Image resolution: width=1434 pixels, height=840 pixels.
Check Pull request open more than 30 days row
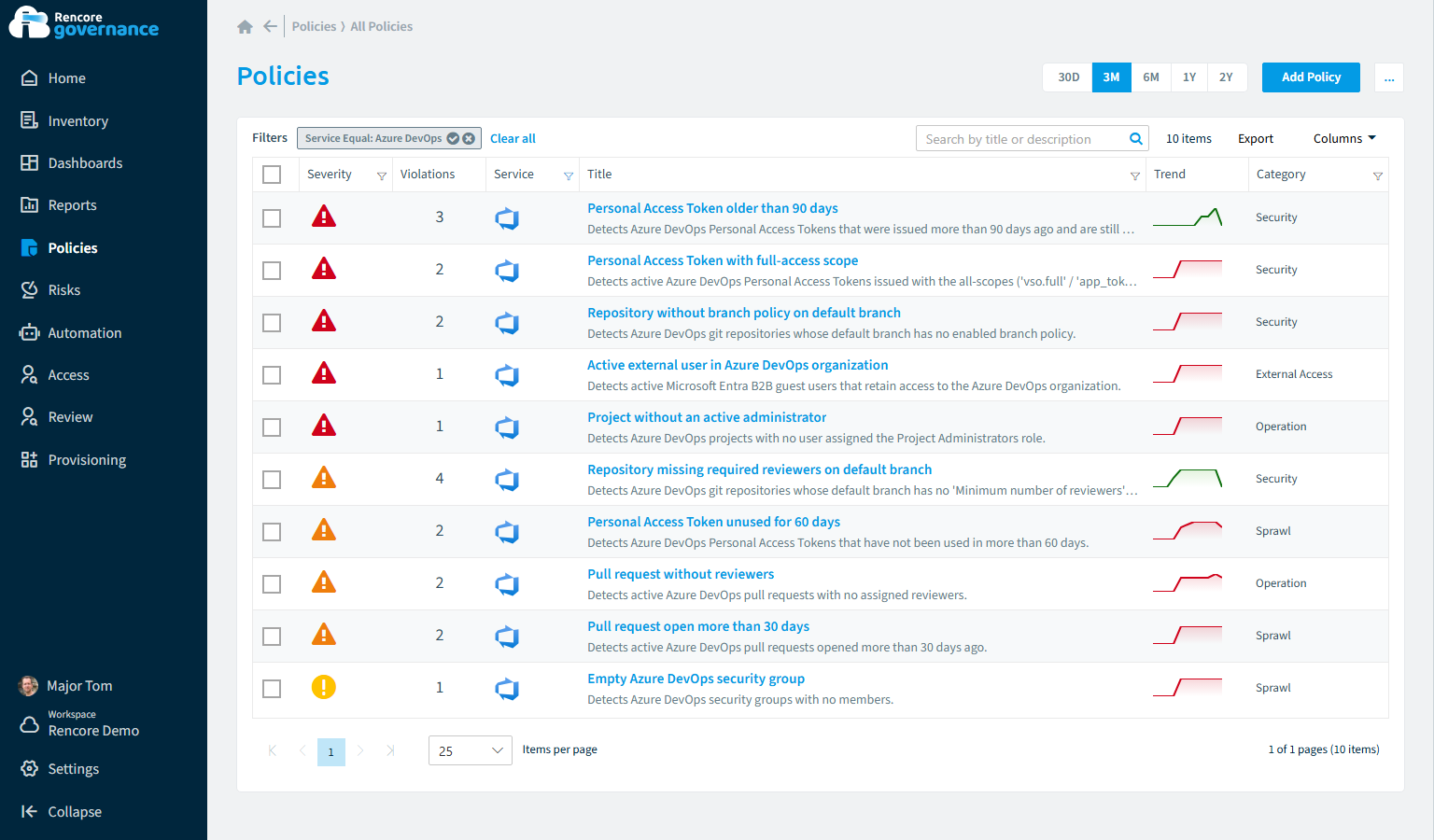pos(272,637)
